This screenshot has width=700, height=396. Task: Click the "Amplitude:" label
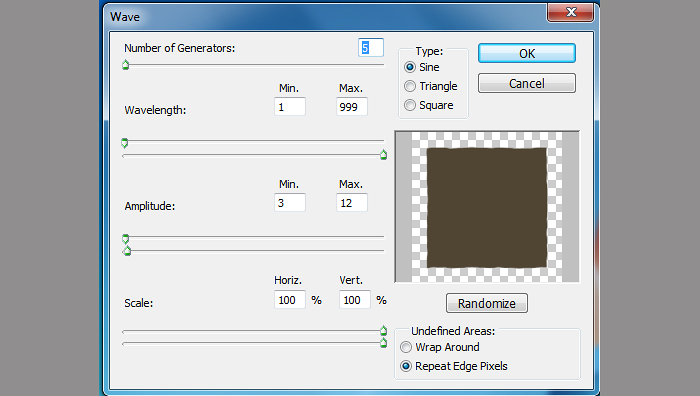click(150, 206)
